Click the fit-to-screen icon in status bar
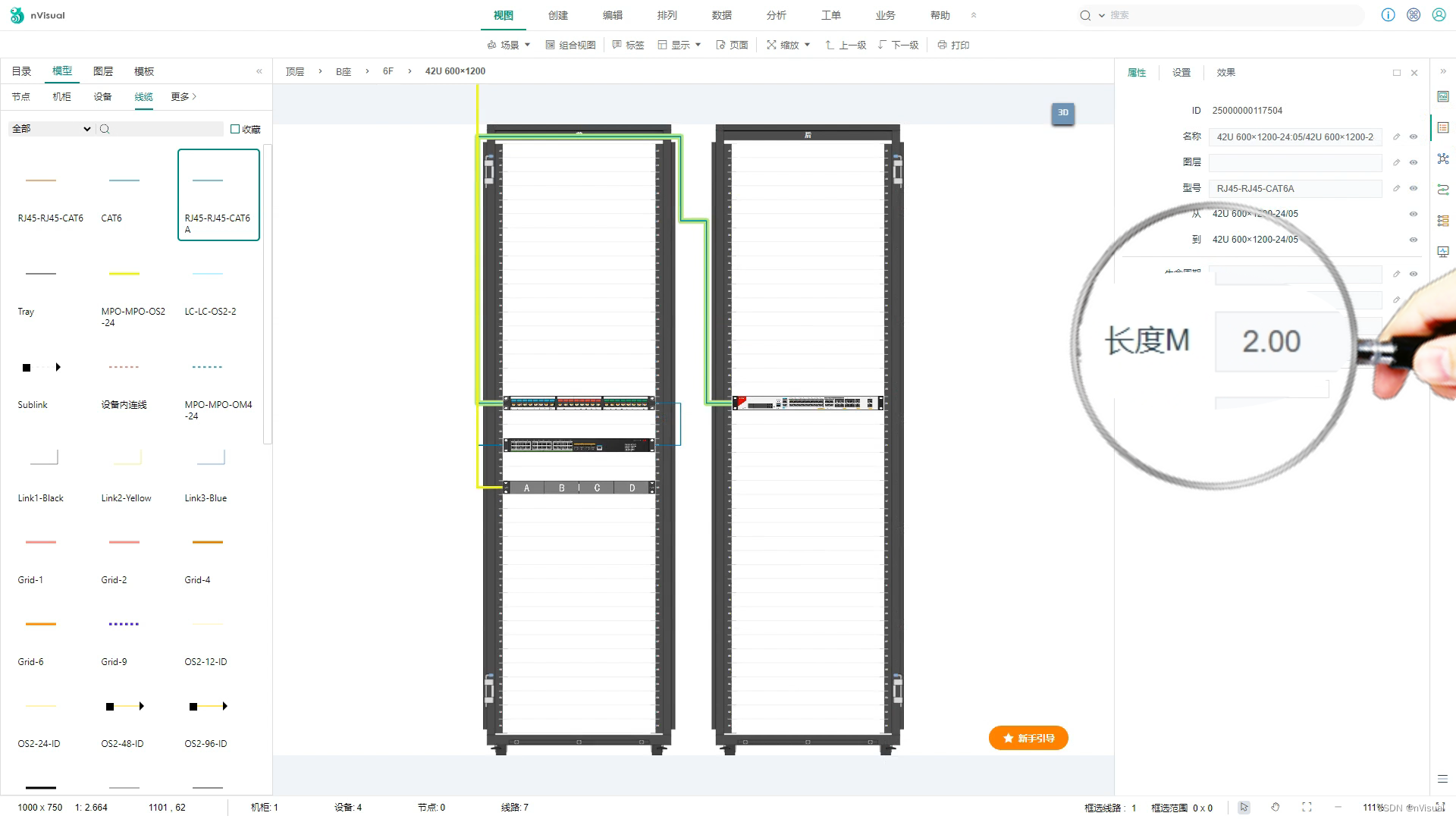 [1307, 808]
